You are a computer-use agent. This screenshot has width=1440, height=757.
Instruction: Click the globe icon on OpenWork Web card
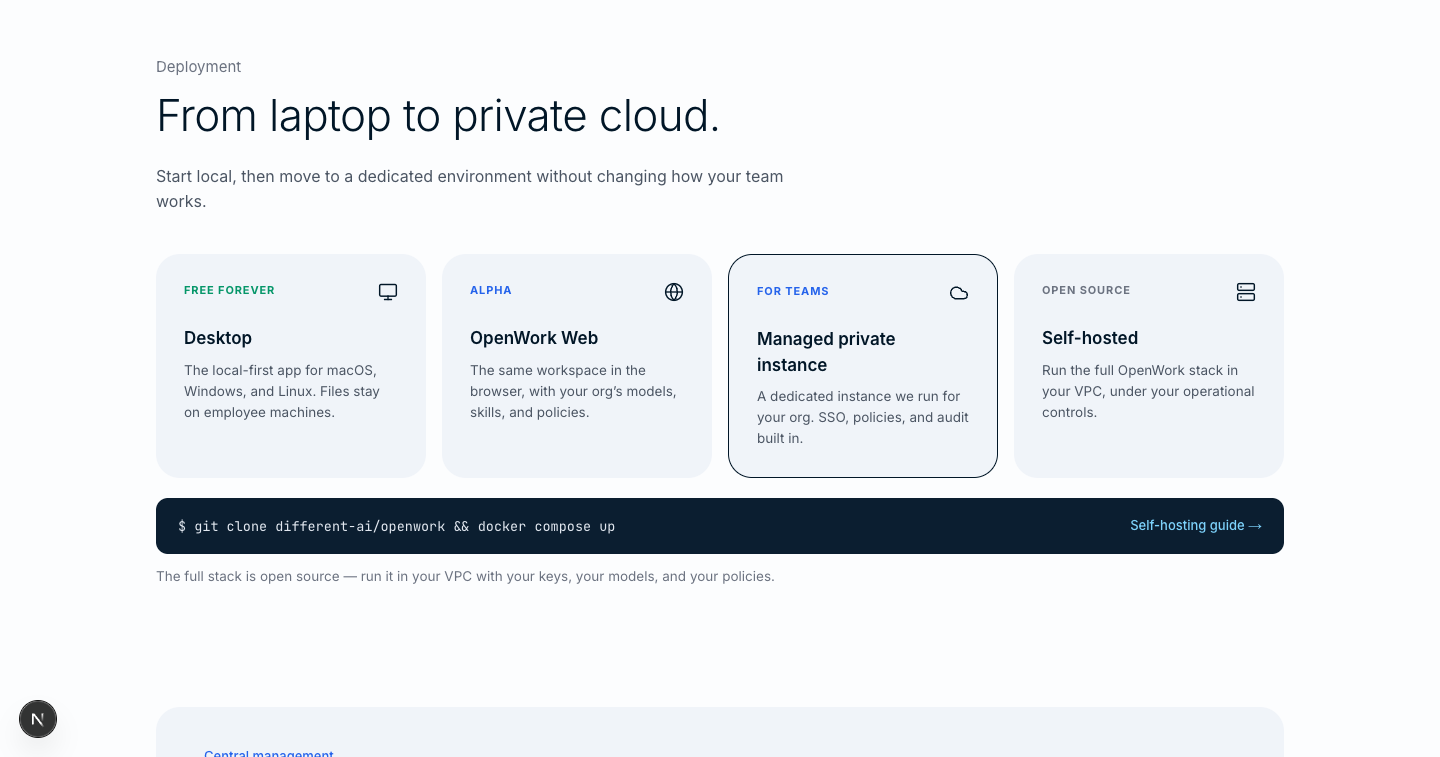(x=674, y=292)
